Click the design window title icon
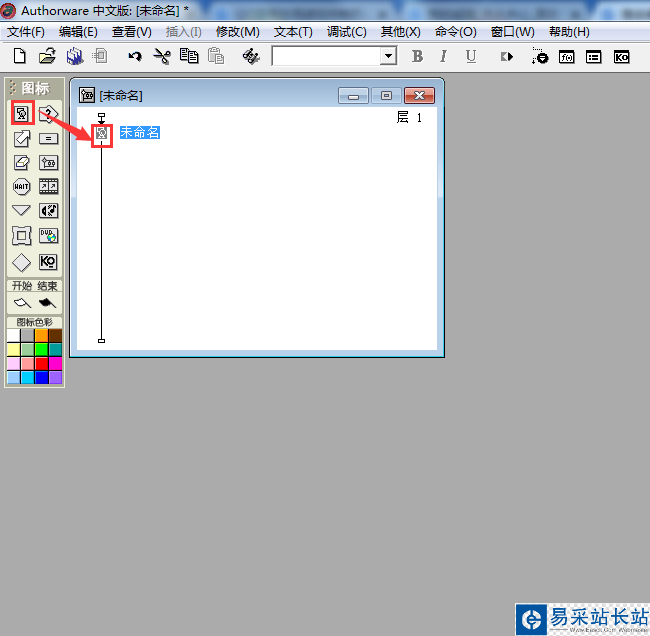 (87, 95)
